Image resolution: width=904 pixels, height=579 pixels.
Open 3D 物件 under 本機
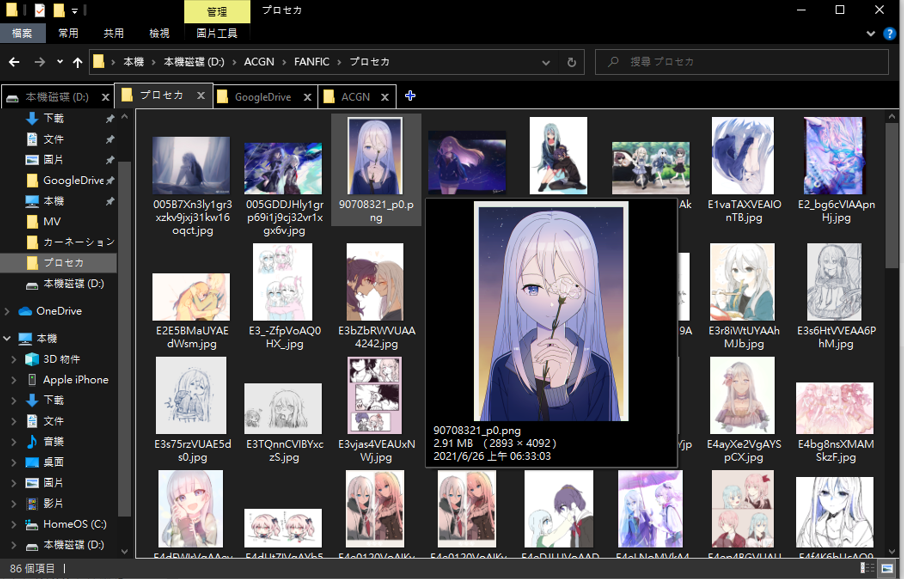61,359
